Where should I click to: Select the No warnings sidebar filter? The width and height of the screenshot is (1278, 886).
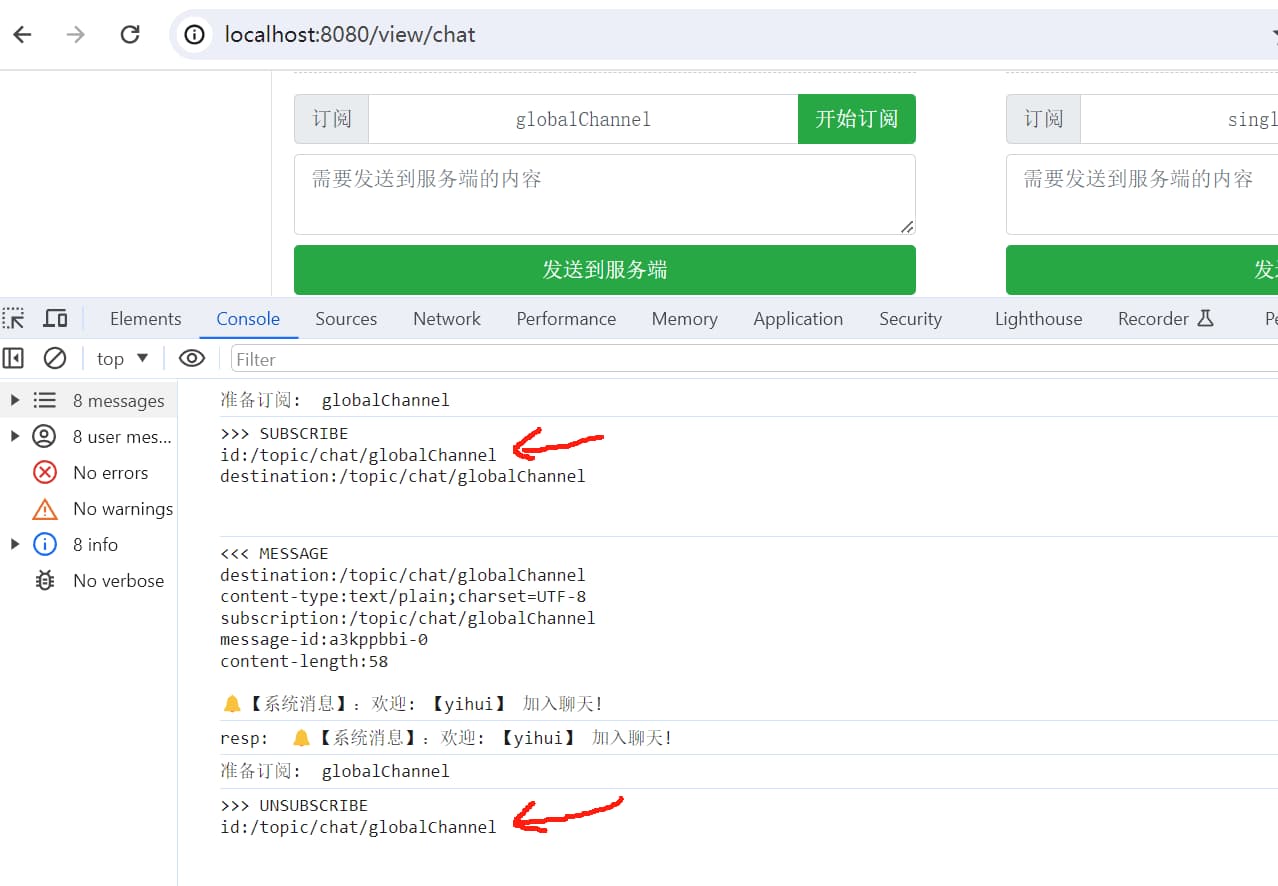[x=122, y=509]
